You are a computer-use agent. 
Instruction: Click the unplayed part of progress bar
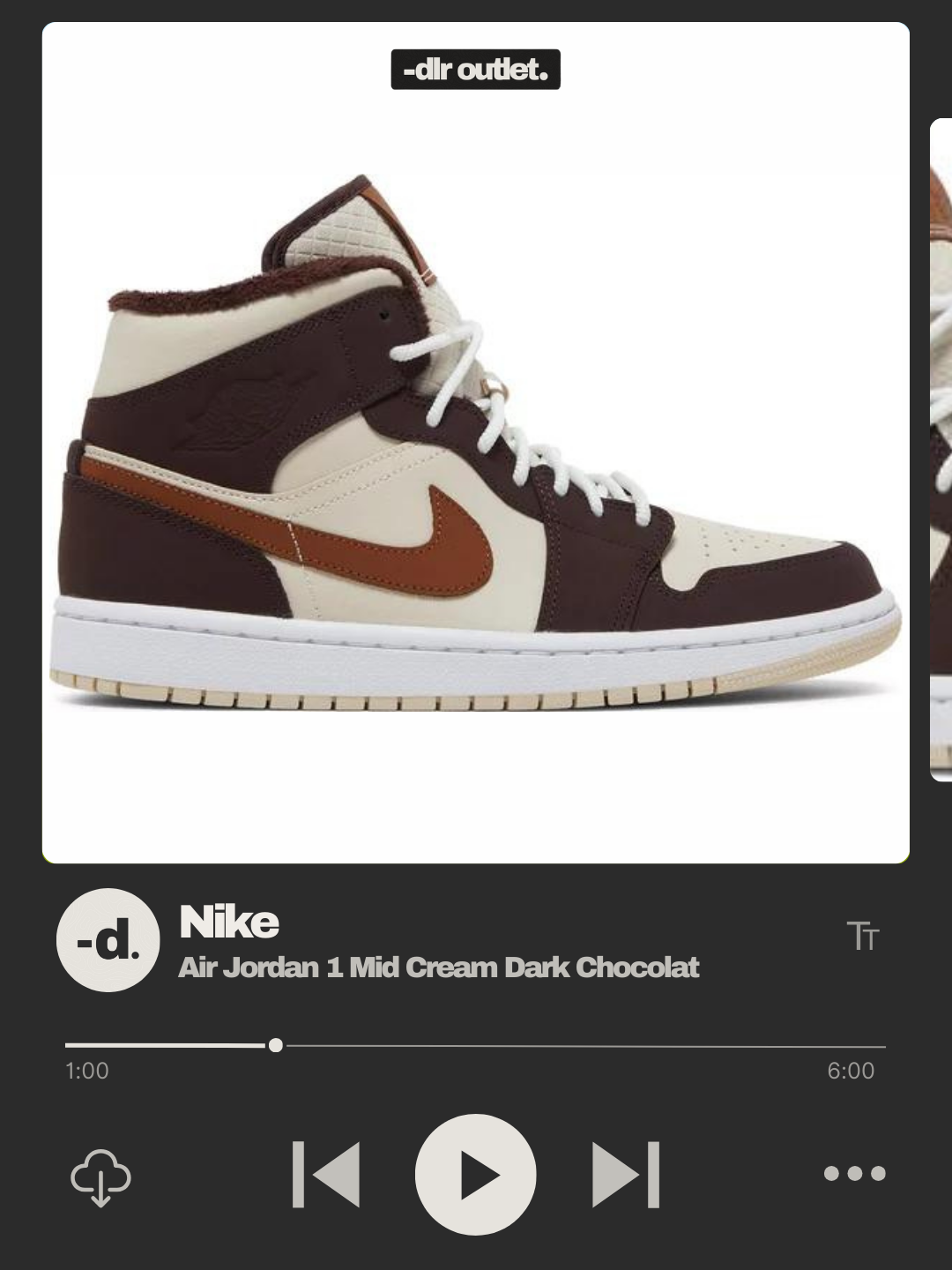pyautogui.click(x=586, y=1046)
